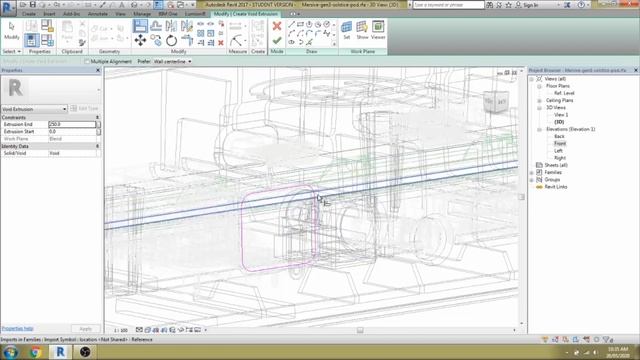Screen dimensions: 640x360
Task: Open the View ribbon tab
Action: click(120, 14)
